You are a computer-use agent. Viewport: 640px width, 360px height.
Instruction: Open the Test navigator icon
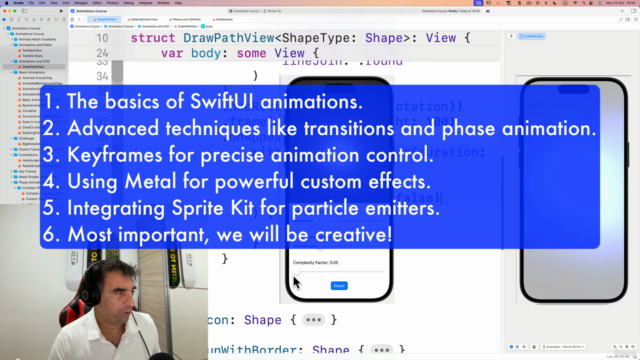41,19
